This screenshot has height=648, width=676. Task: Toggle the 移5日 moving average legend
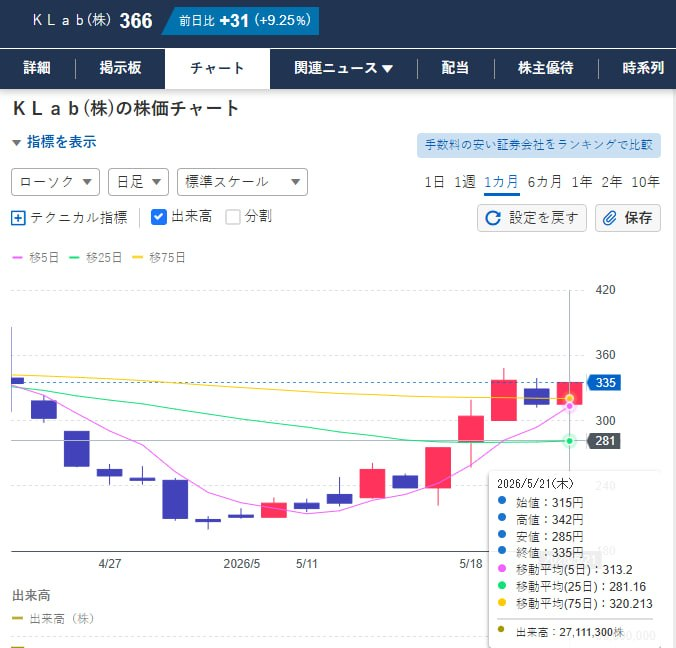tap(35, 257)
